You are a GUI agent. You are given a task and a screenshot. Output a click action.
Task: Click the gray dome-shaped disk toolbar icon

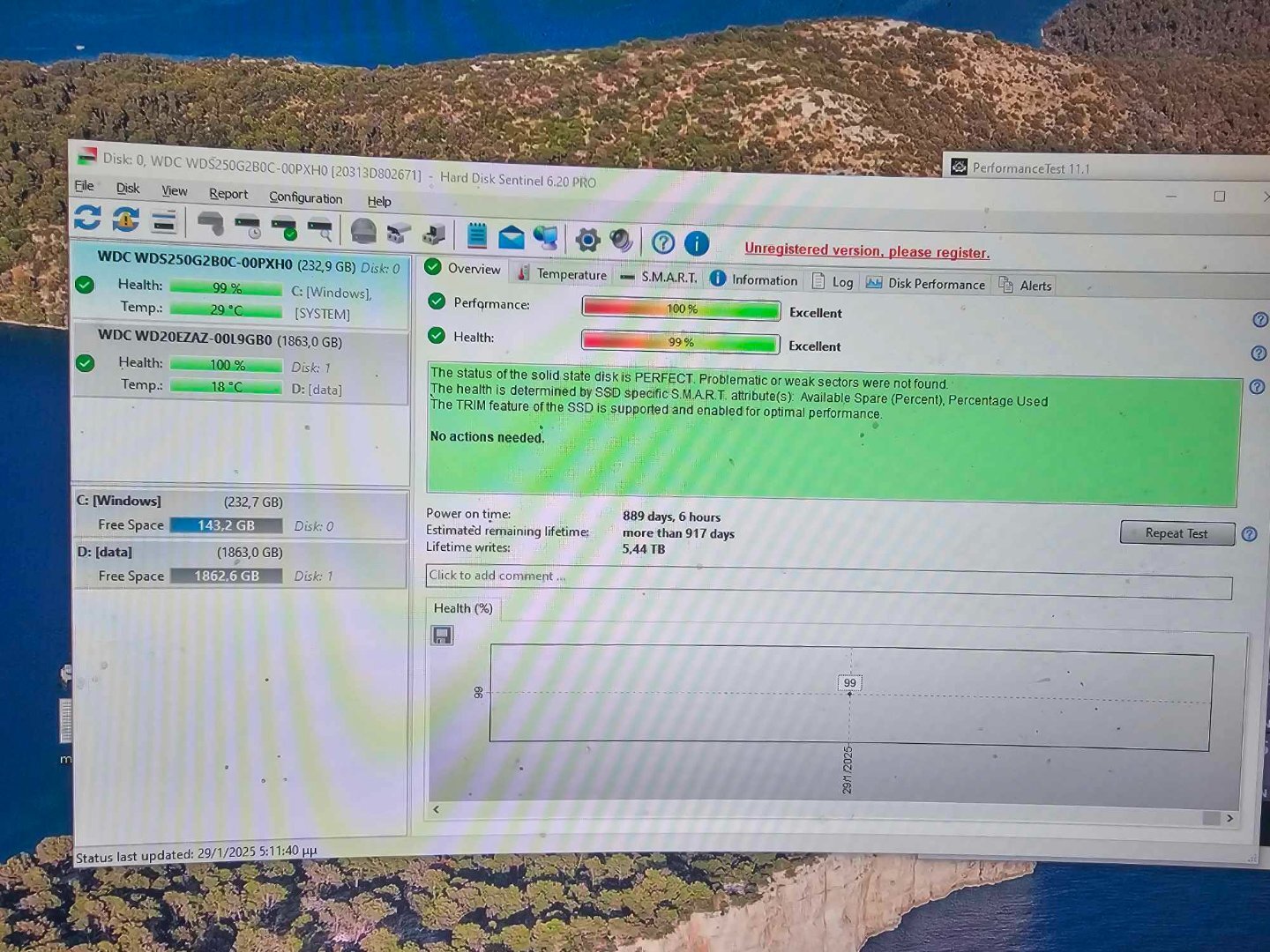pos(363,231)
